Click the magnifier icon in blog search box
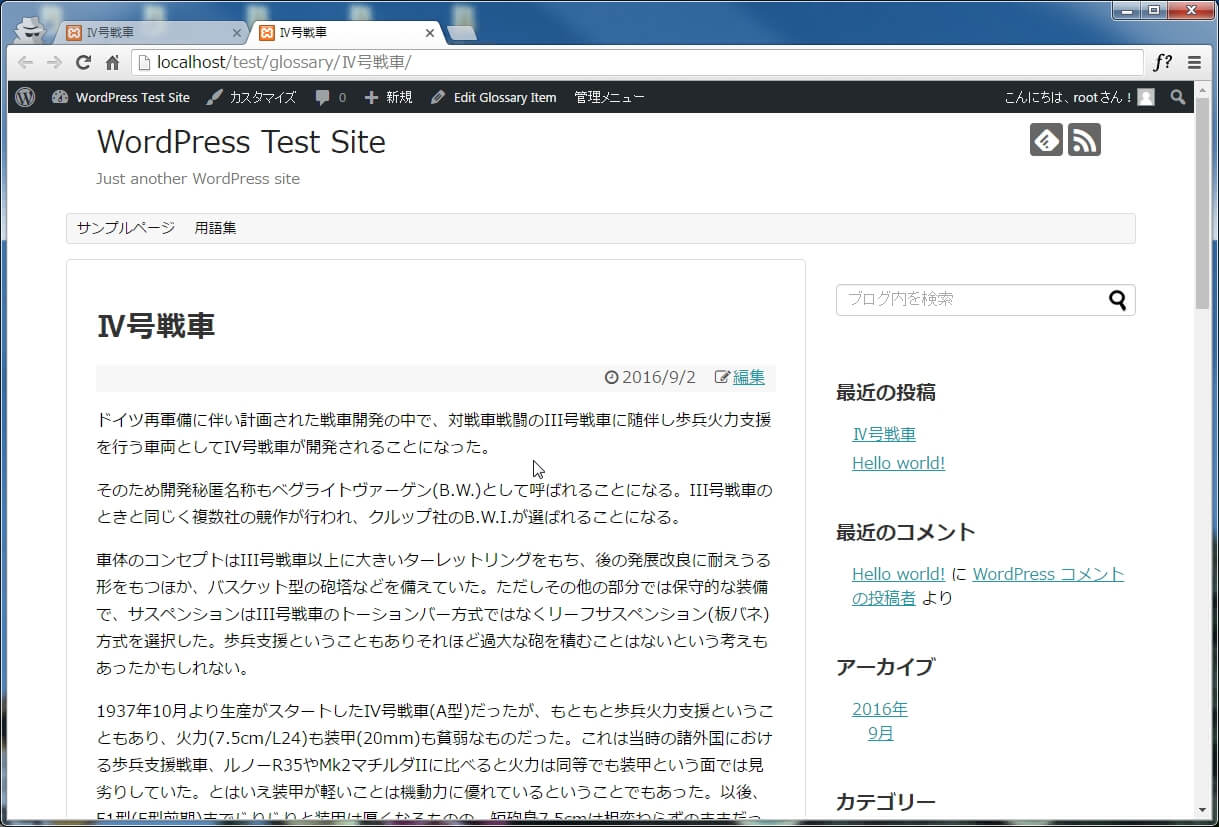Screen dimensions: 1219x827 point(1117,300)
